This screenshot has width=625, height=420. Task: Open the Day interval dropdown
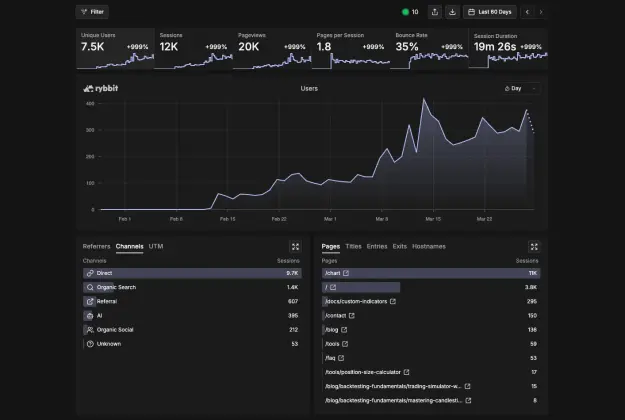[521, 88]
